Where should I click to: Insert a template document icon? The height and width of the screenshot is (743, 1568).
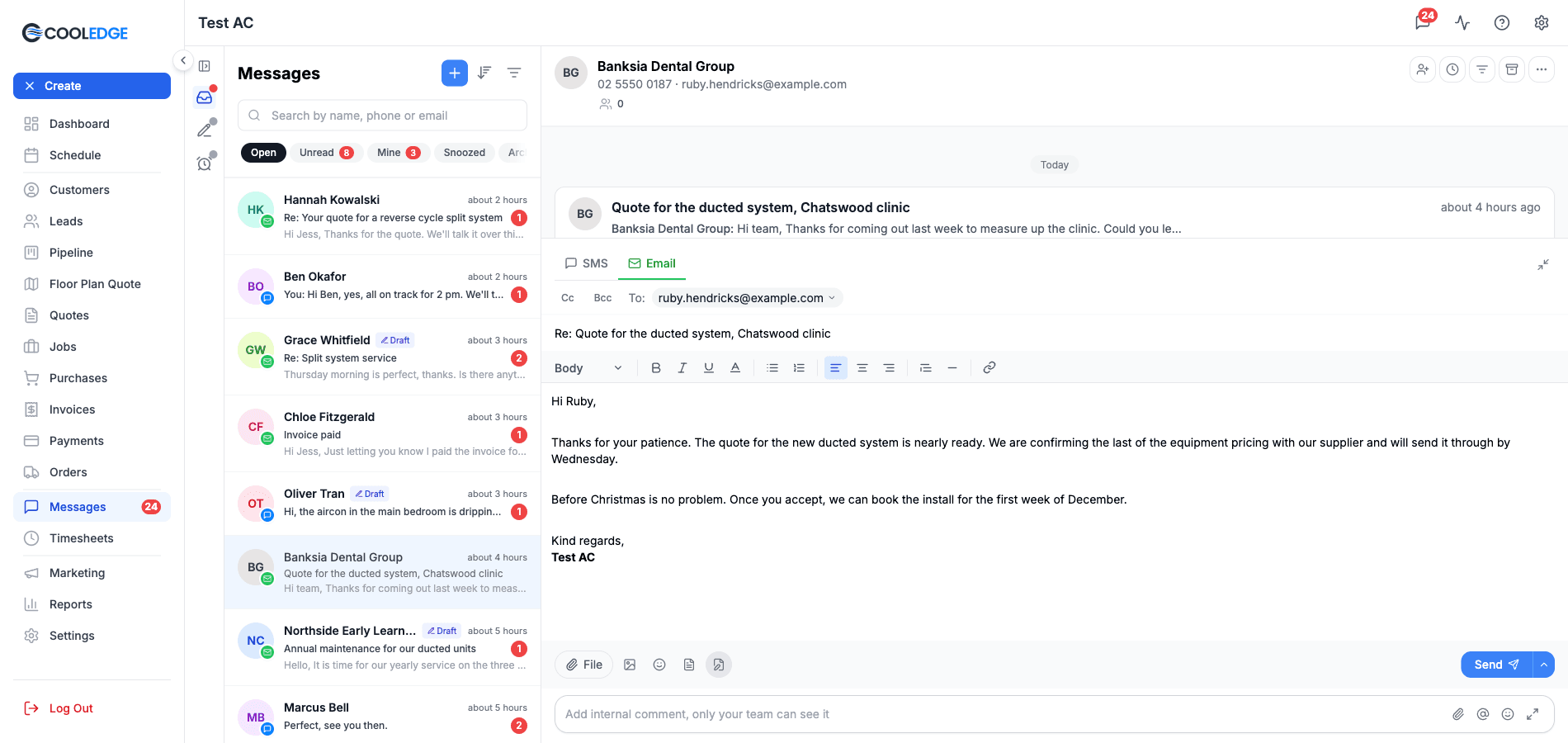click(689, 665)
